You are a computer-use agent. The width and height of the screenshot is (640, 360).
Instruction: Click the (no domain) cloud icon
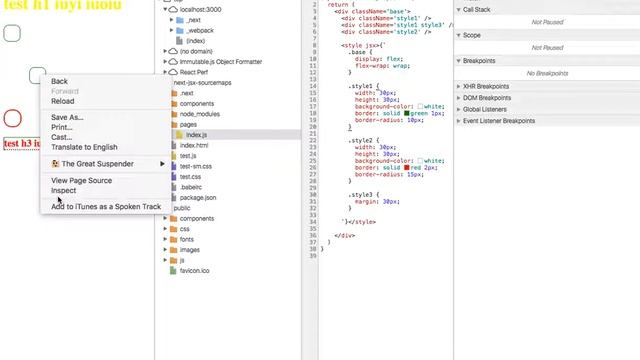pos(173,51)
